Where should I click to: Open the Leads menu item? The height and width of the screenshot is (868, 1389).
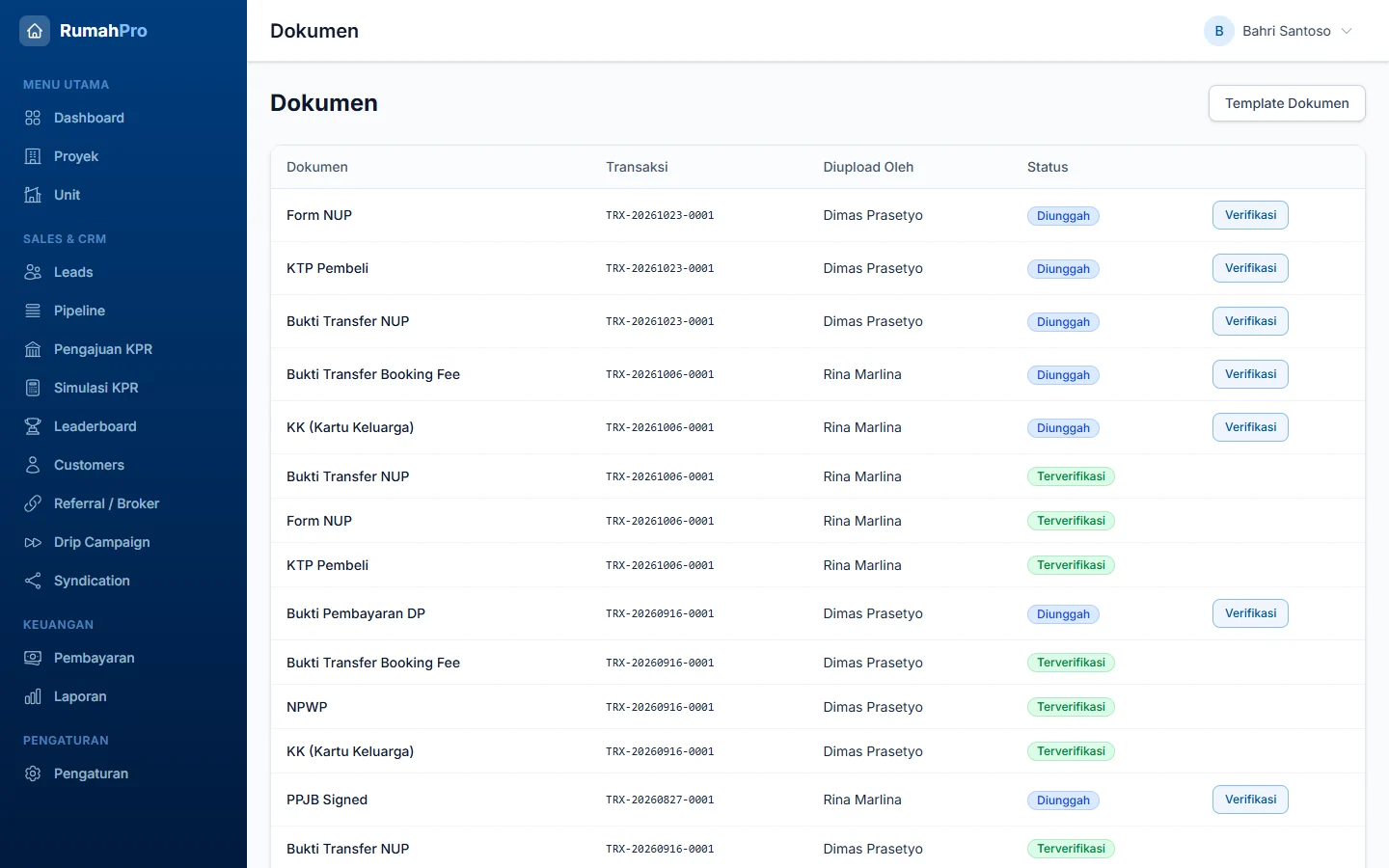click(123, 272)
